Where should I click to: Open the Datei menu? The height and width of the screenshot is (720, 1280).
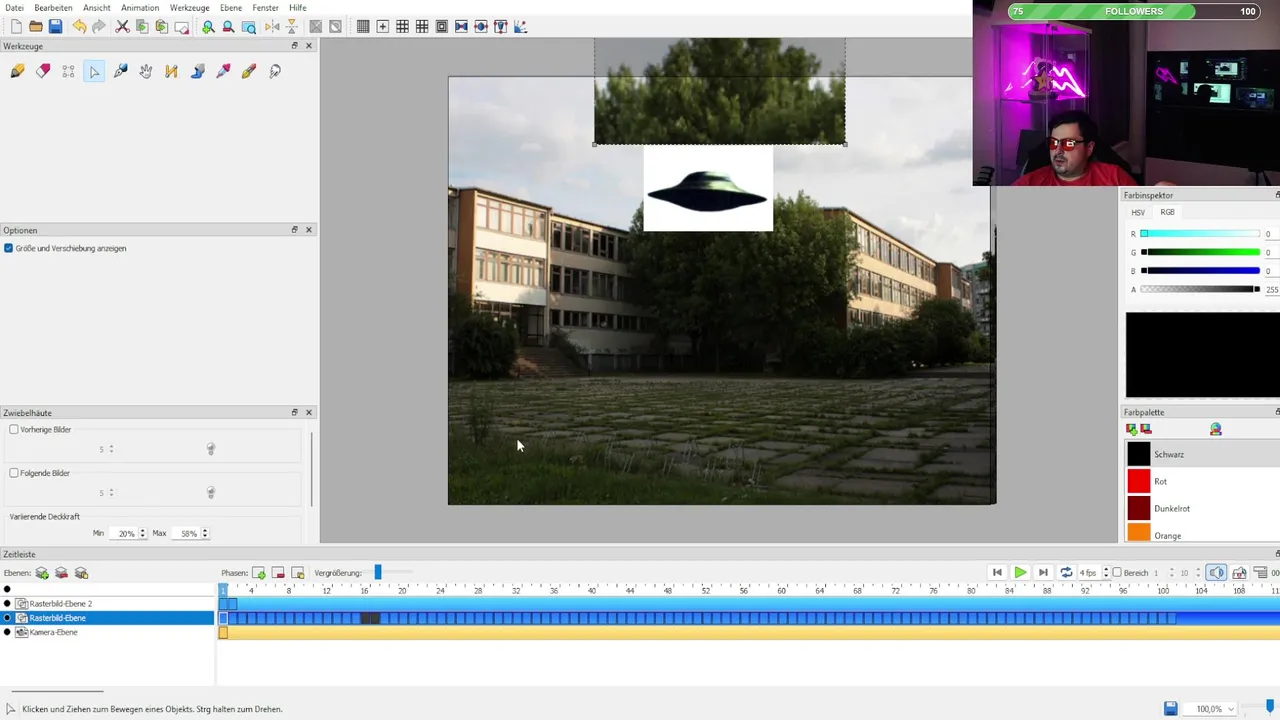pyautogui.click(x=14, y=8)
